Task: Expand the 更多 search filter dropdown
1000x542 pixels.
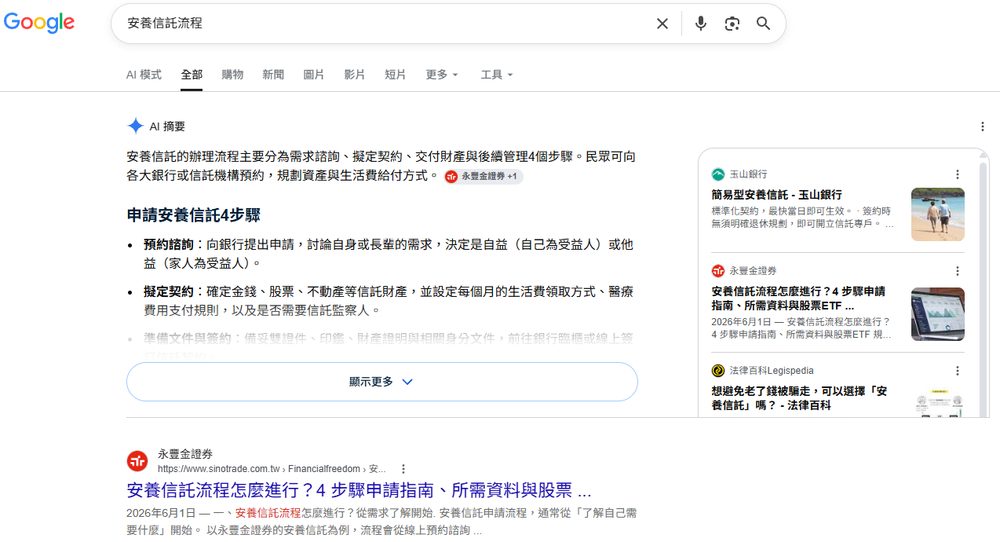Action: (442, 75)
